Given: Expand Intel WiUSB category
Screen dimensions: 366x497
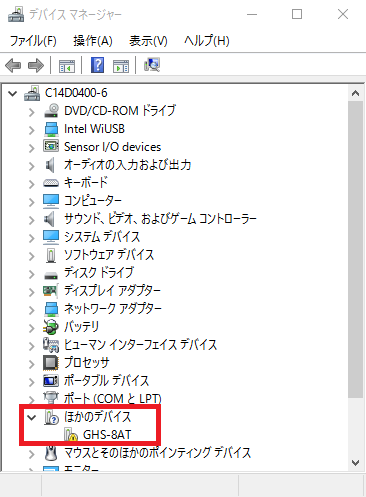Looking at the screenshot, I should pos(32,130).
